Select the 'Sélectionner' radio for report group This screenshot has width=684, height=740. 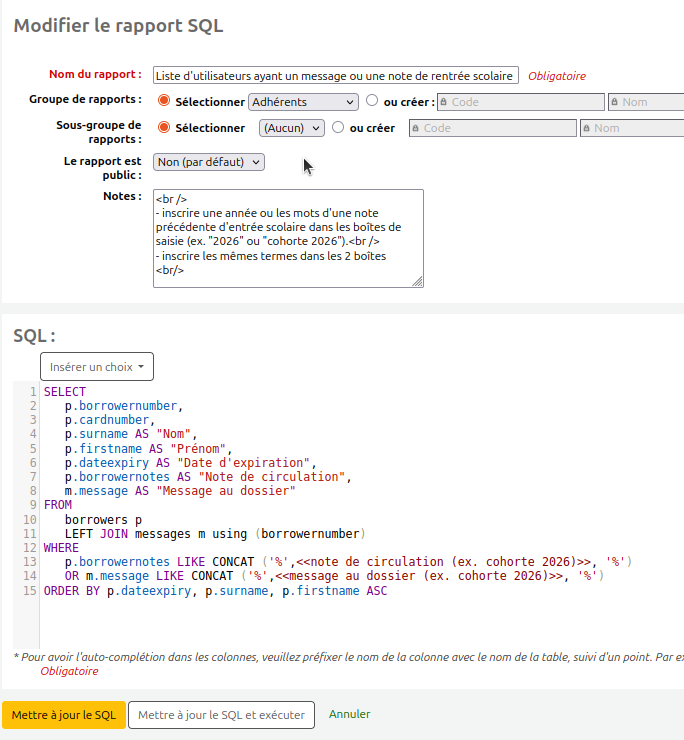coord(164,100)
